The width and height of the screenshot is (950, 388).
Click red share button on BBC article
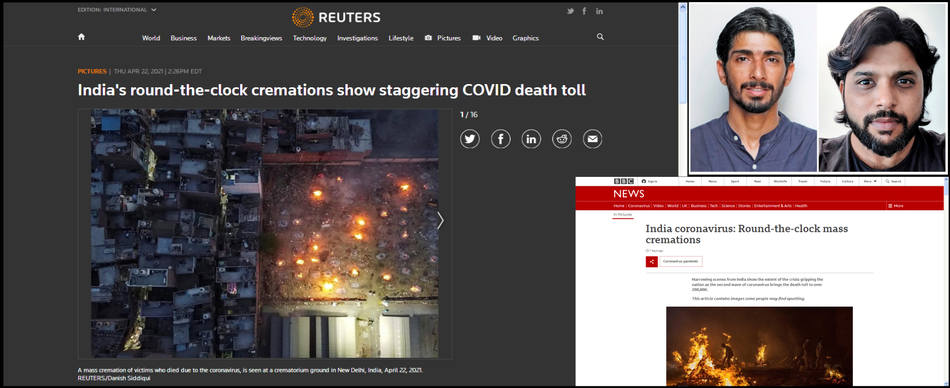[x=651, y=261]
